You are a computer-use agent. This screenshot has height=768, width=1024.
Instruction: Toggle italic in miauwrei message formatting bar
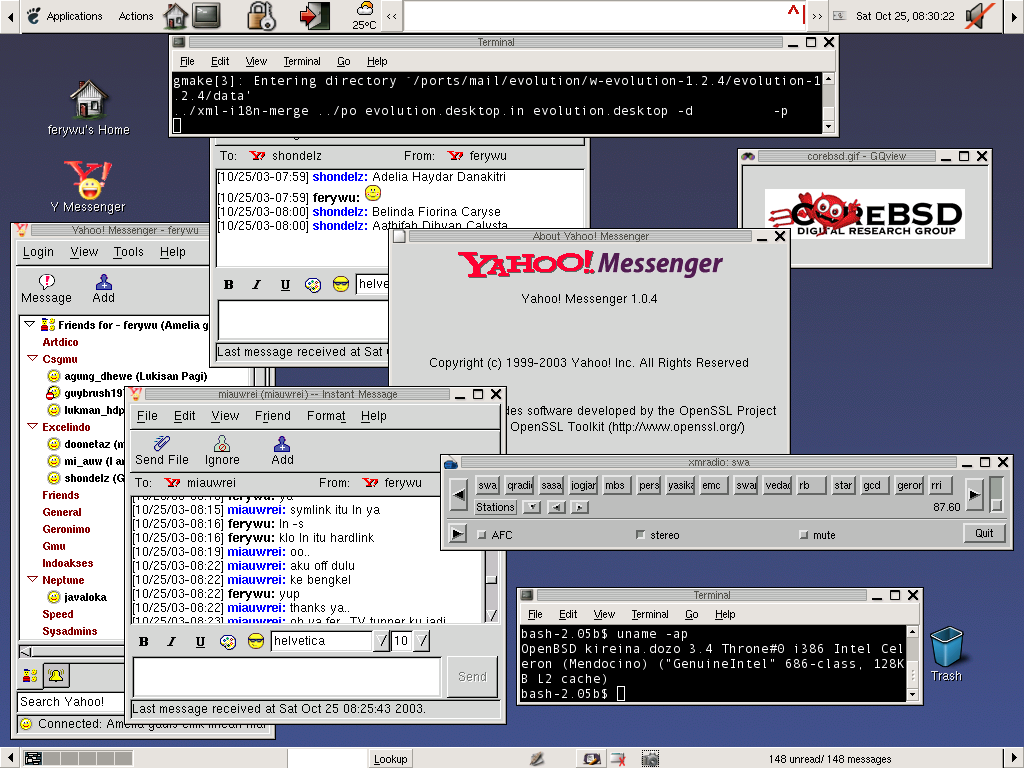click(x=172, y=641)
